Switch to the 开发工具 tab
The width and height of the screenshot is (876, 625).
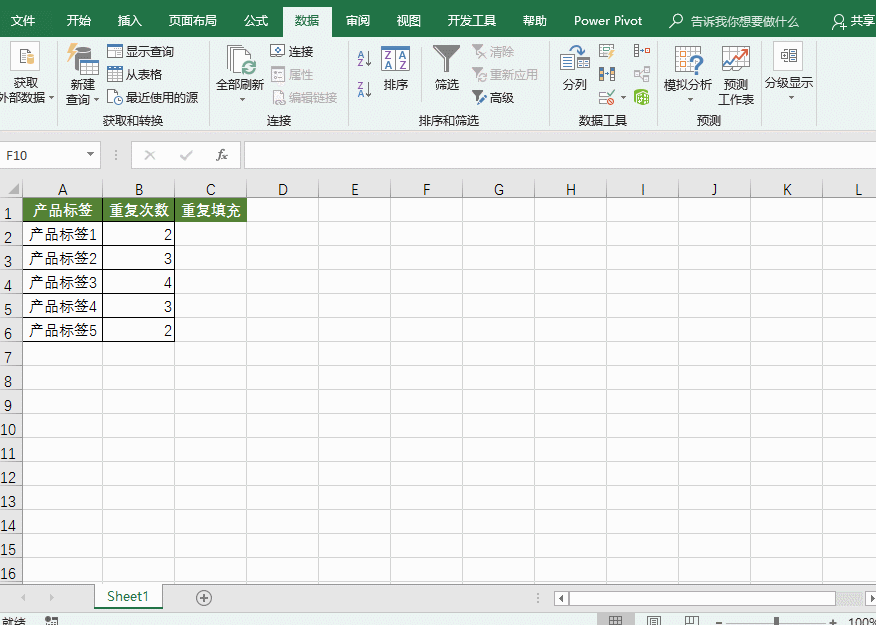472,21
